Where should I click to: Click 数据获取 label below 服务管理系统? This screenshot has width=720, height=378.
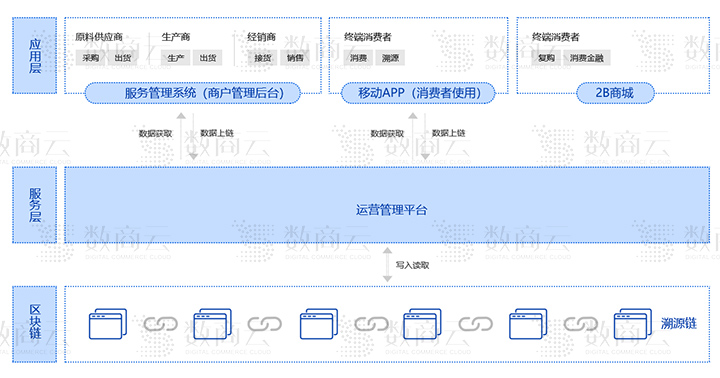point(156,133)
